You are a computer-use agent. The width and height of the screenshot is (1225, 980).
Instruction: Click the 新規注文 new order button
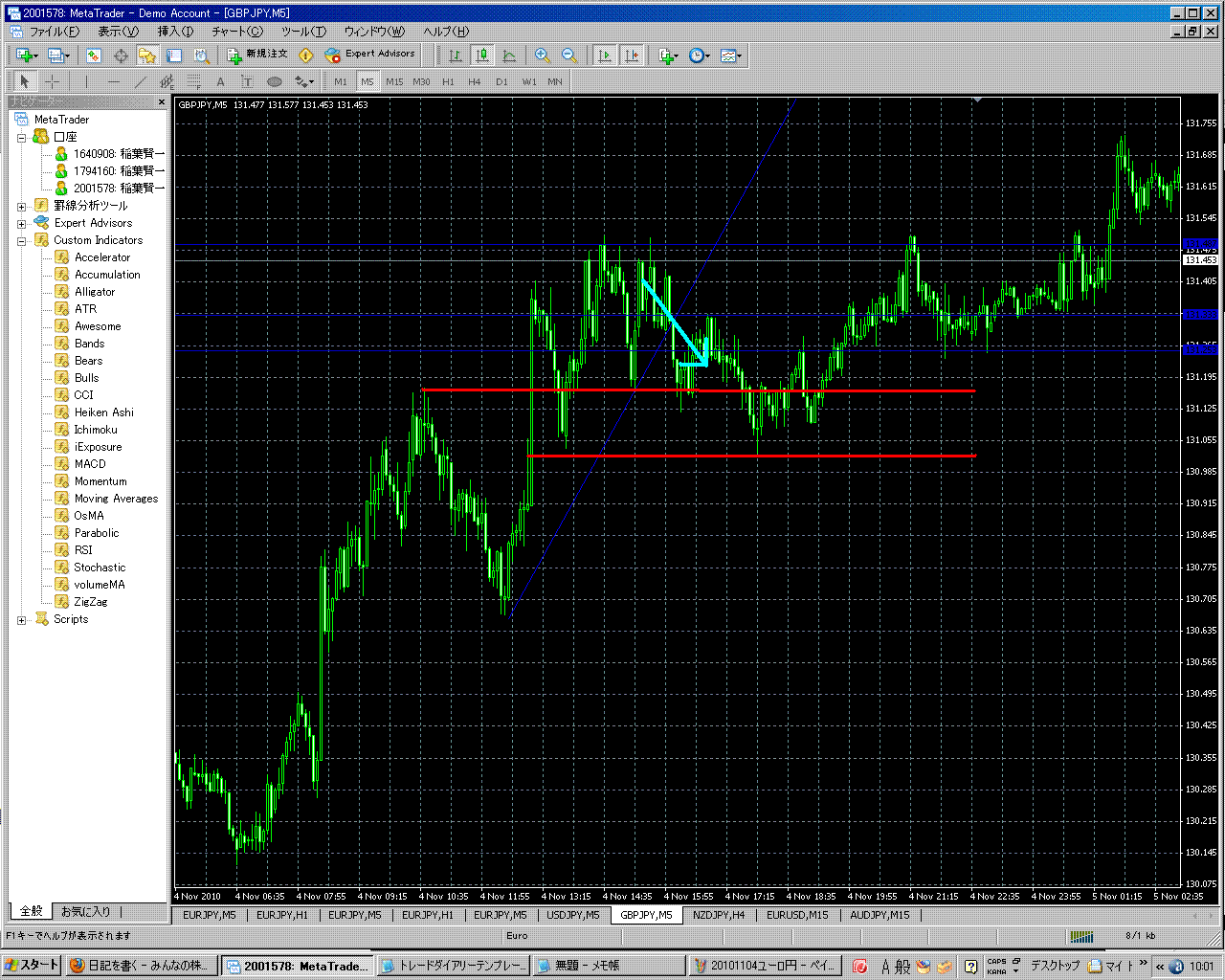[x=256, y=55]
